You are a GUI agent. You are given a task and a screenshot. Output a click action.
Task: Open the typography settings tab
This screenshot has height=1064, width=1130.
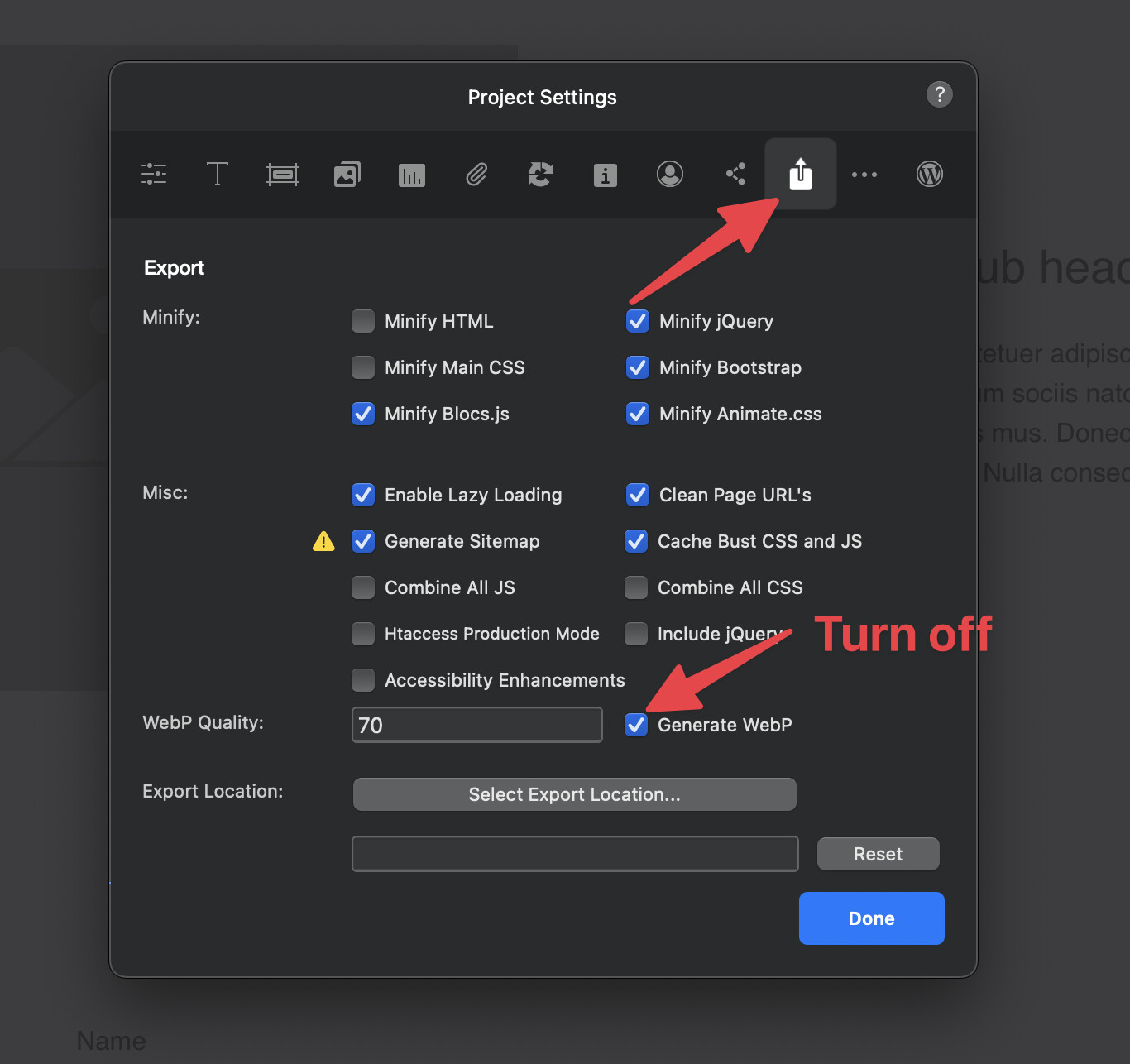(218, 174)
